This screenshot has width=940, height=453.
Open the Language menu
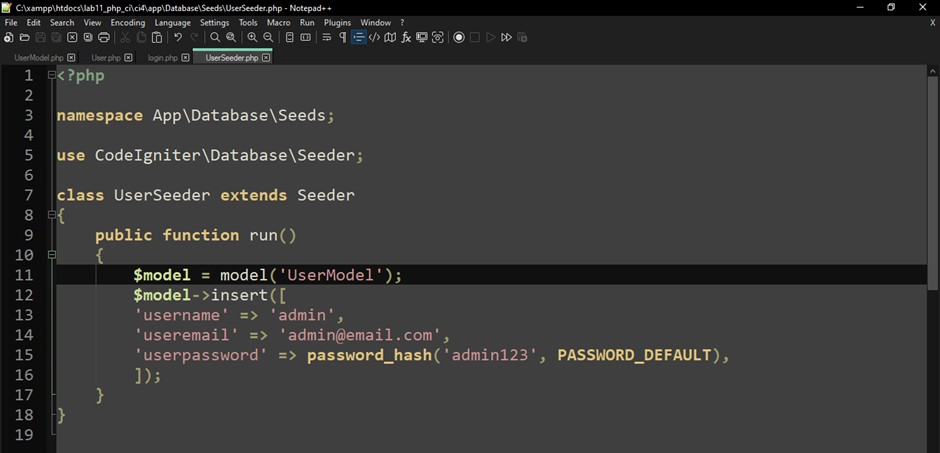click(173, 23)
